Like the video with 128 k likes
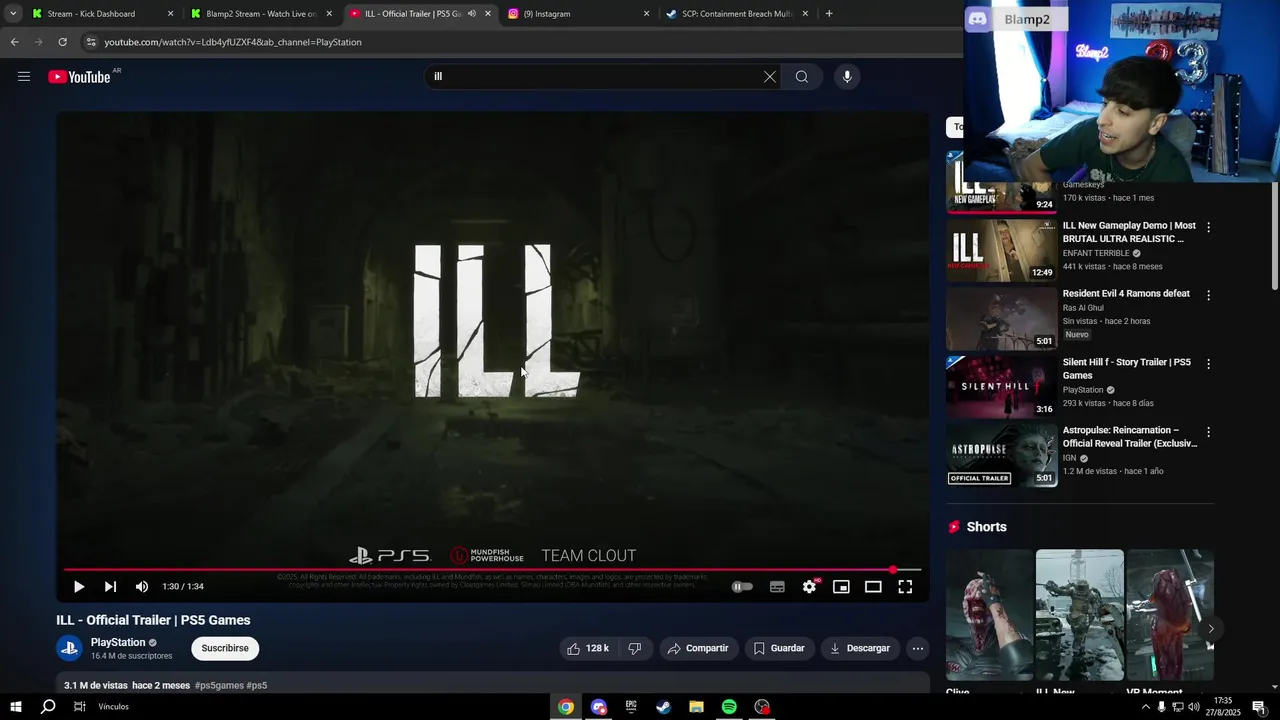This screenshot has height=720, width=1280. tap(588, 648)
